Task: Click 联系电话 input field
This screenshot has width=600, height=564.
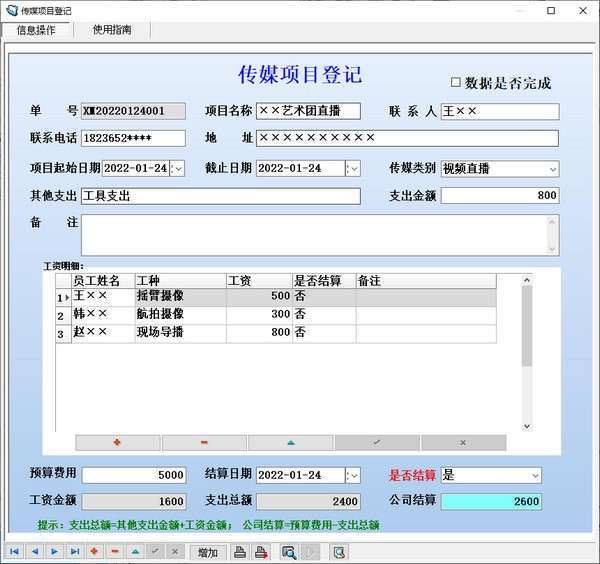Action: click(133, 139)
